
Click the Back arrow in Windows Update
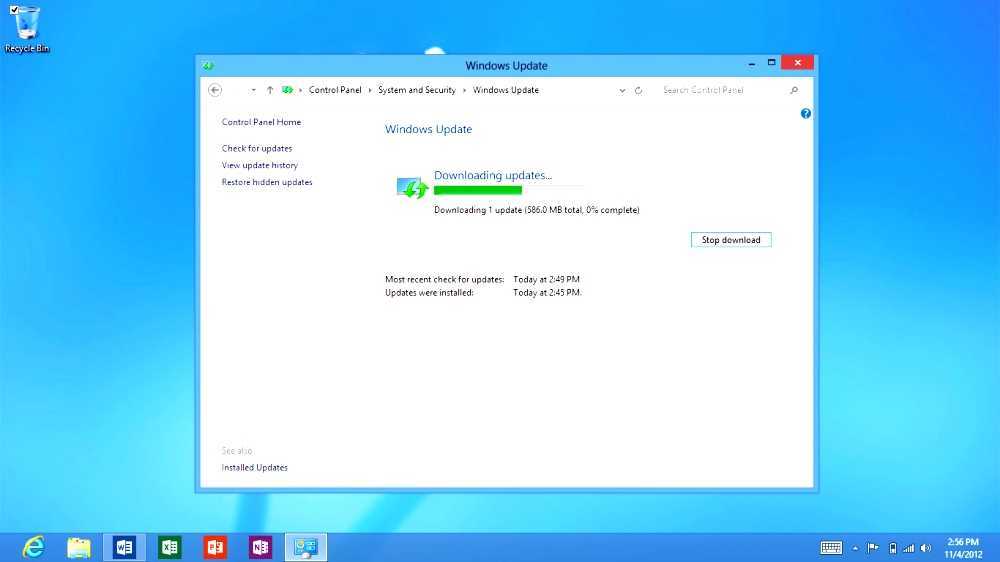pyautogui.click(x=215, y=90)
